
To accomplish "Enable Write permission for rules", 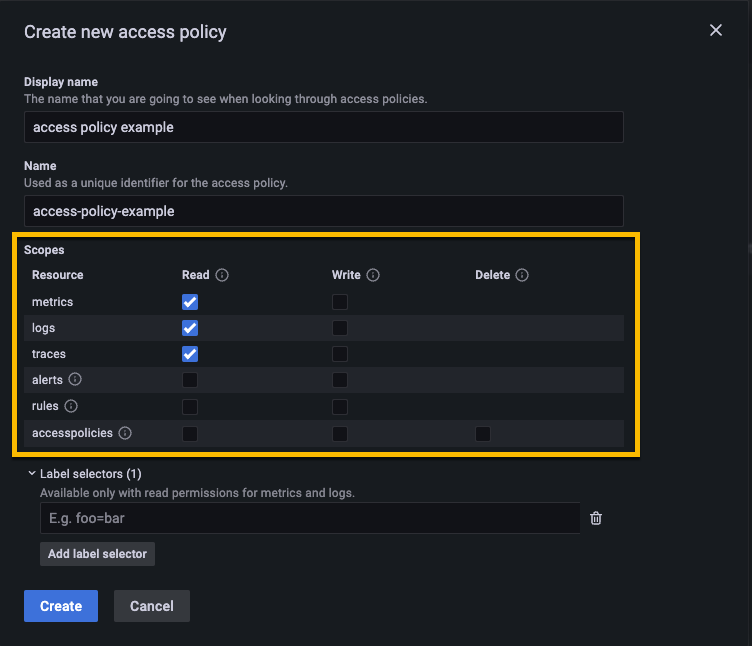I will [340, 406].
